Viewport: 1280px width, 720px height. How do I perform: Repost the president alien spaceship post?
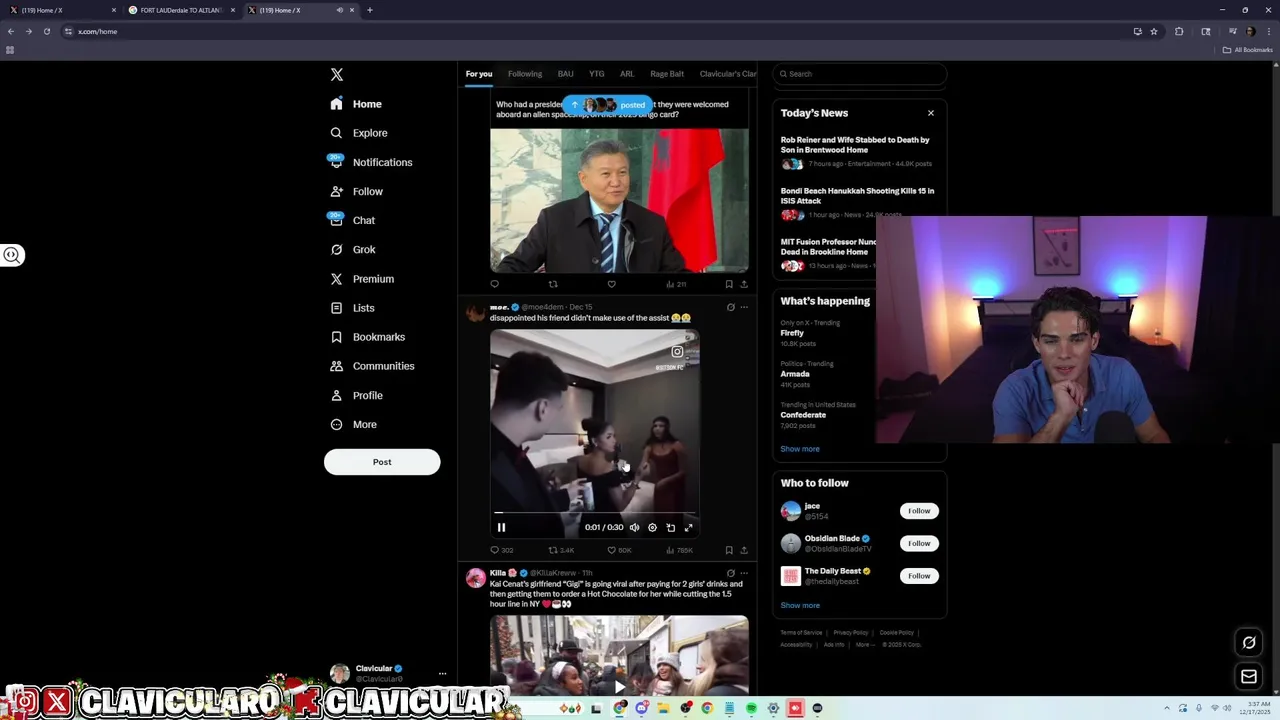pyautogui.click(x=553, y=284)
